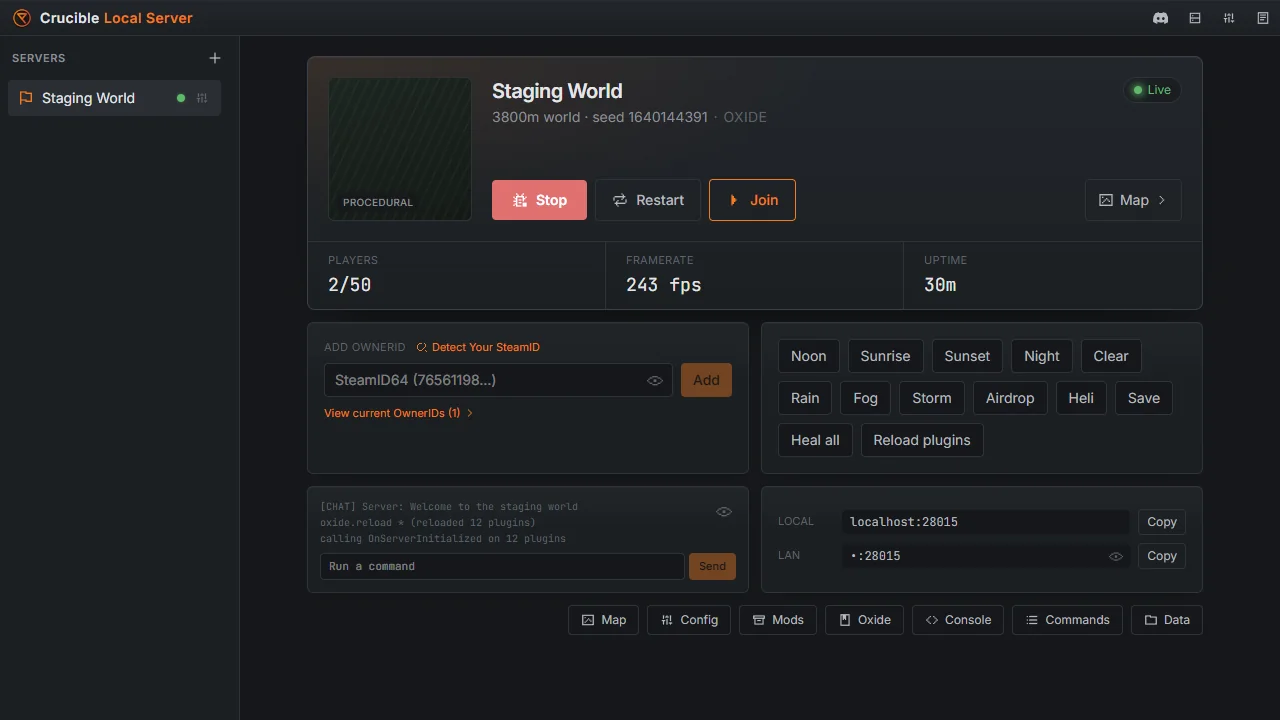Copy the localhost:28015 address
This screenshot has width=1280, height=720.
(1162, 522)
